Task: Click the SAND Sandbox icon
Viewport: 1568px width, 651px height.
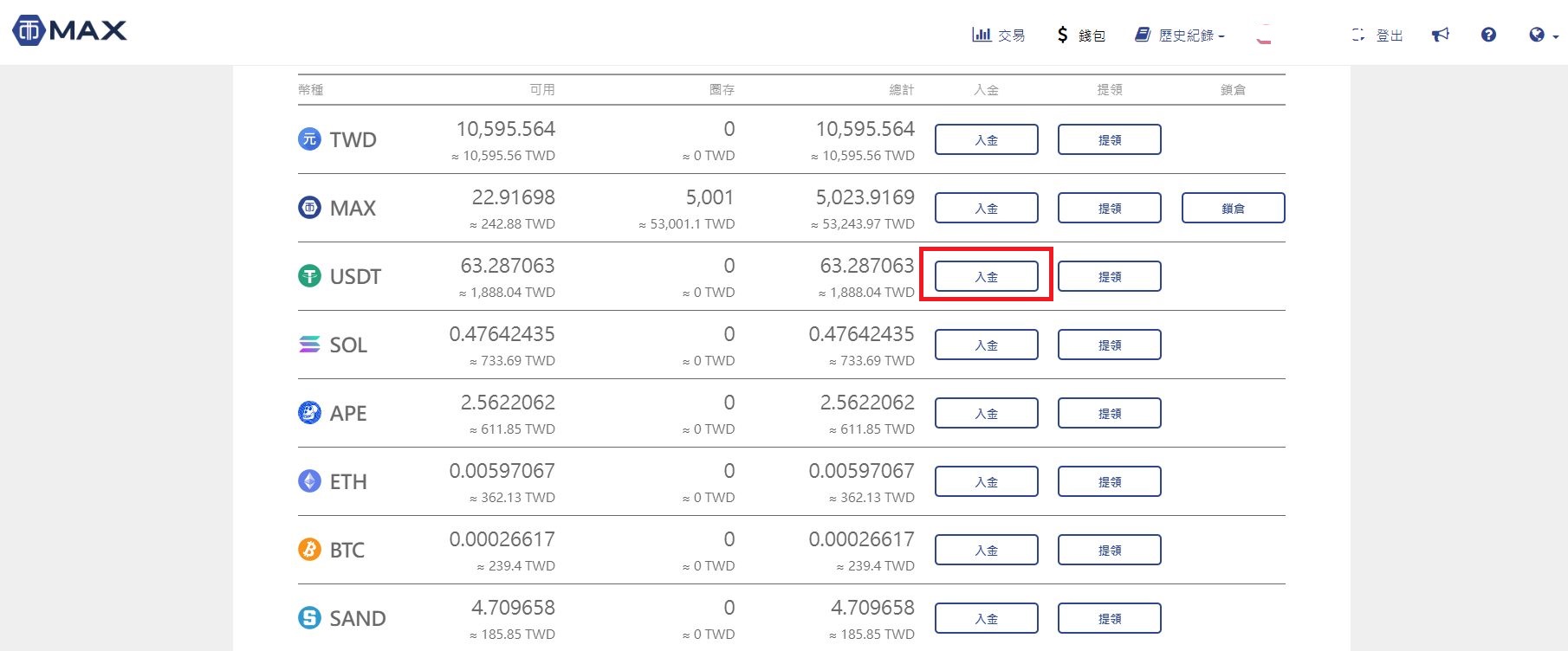Action: tap(309, 617)
